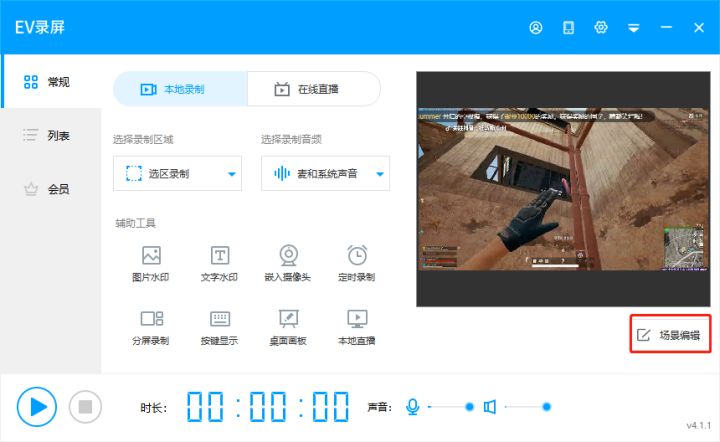720x442 pixels.
Task: Click the 场景编辑 scene edit button
Action: click(x=670, y=335)
